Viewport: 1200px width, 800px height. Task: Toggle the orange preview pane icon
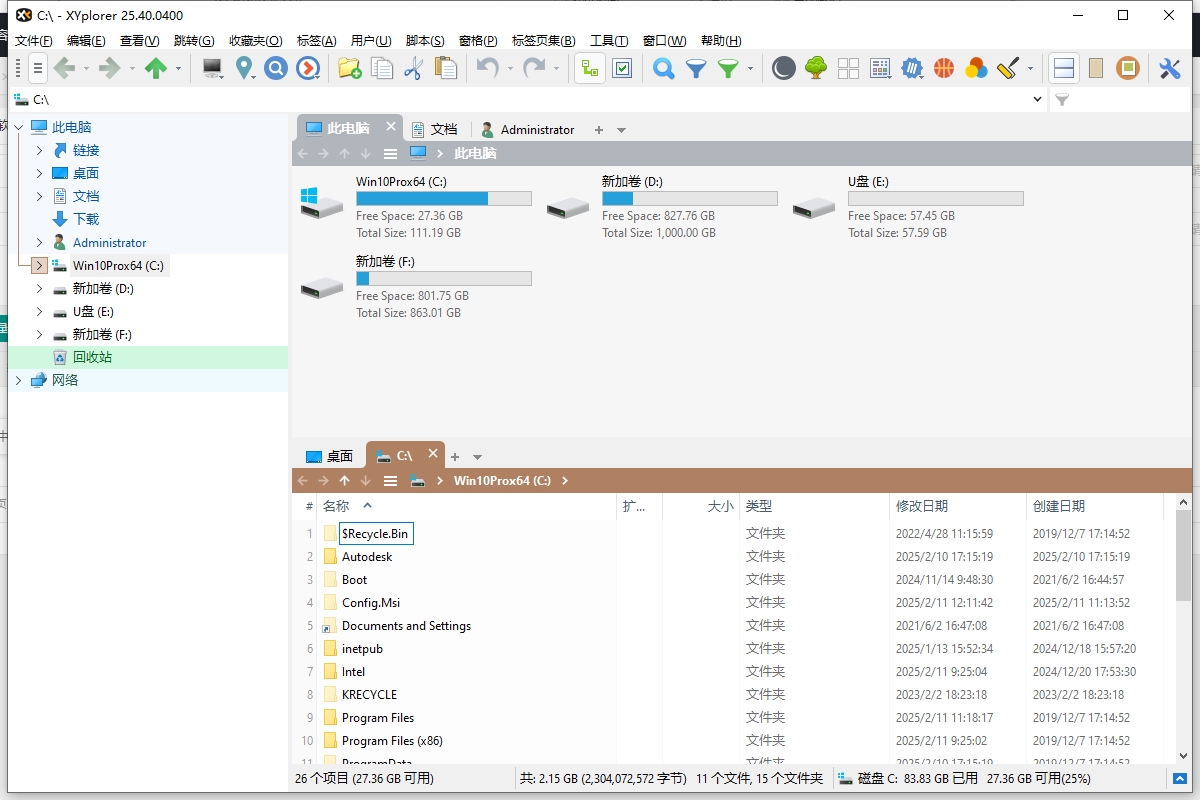1128,68
